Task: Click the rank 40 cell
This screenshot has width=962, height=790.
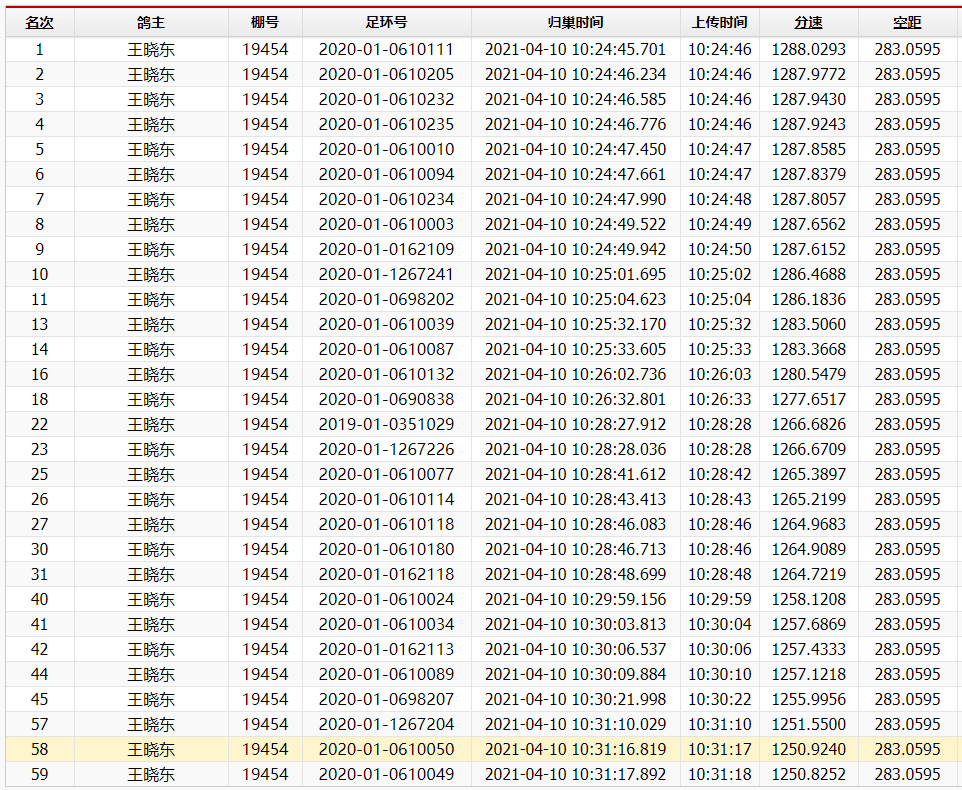Action: point(39,599)
